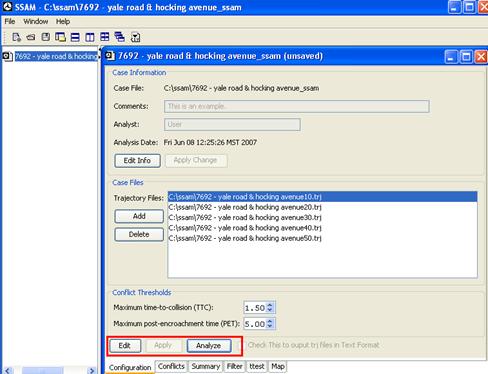The image size is (488, 374).
Task: Open the Help menu
Action: [63, 22]
